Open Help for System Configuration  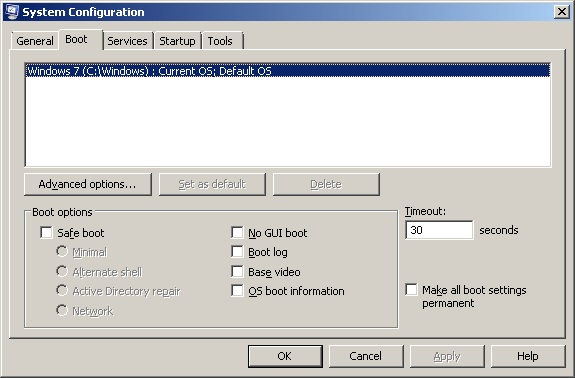point(528,356)
